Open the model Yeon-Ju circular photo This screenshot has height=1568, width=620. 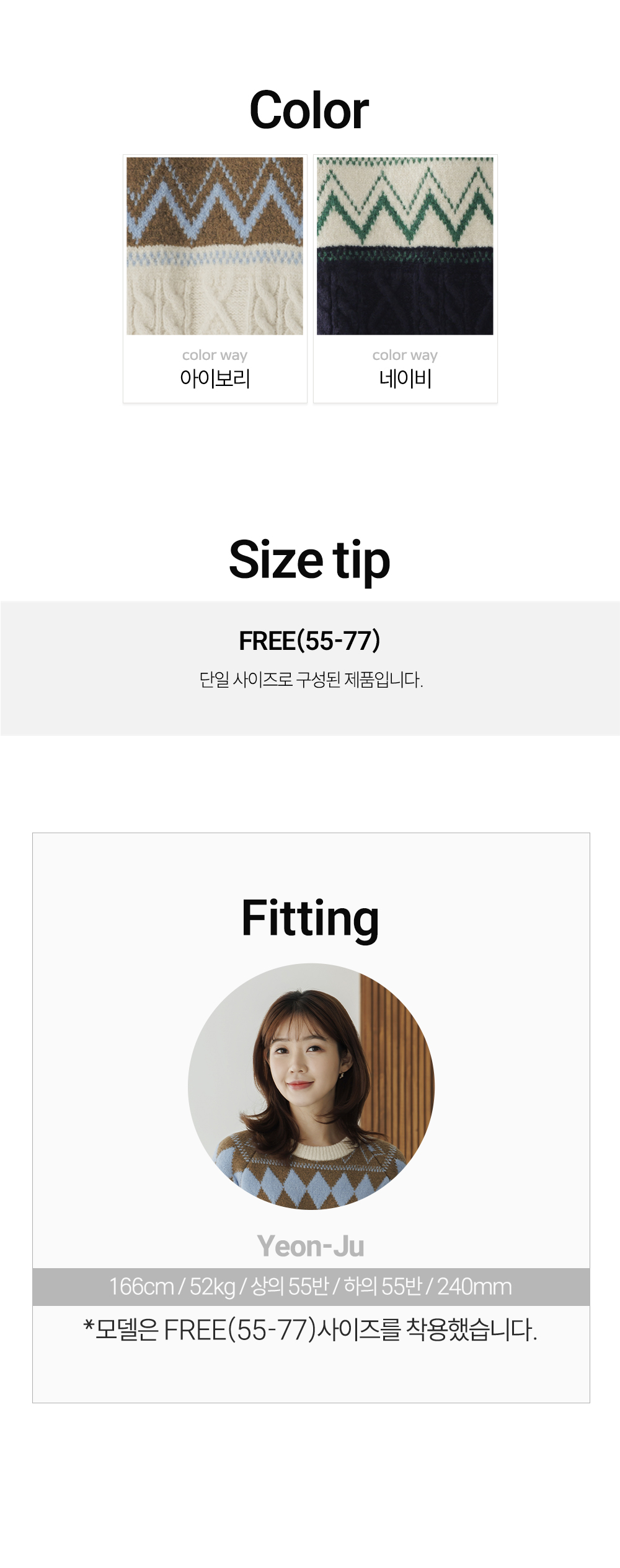311,1086
